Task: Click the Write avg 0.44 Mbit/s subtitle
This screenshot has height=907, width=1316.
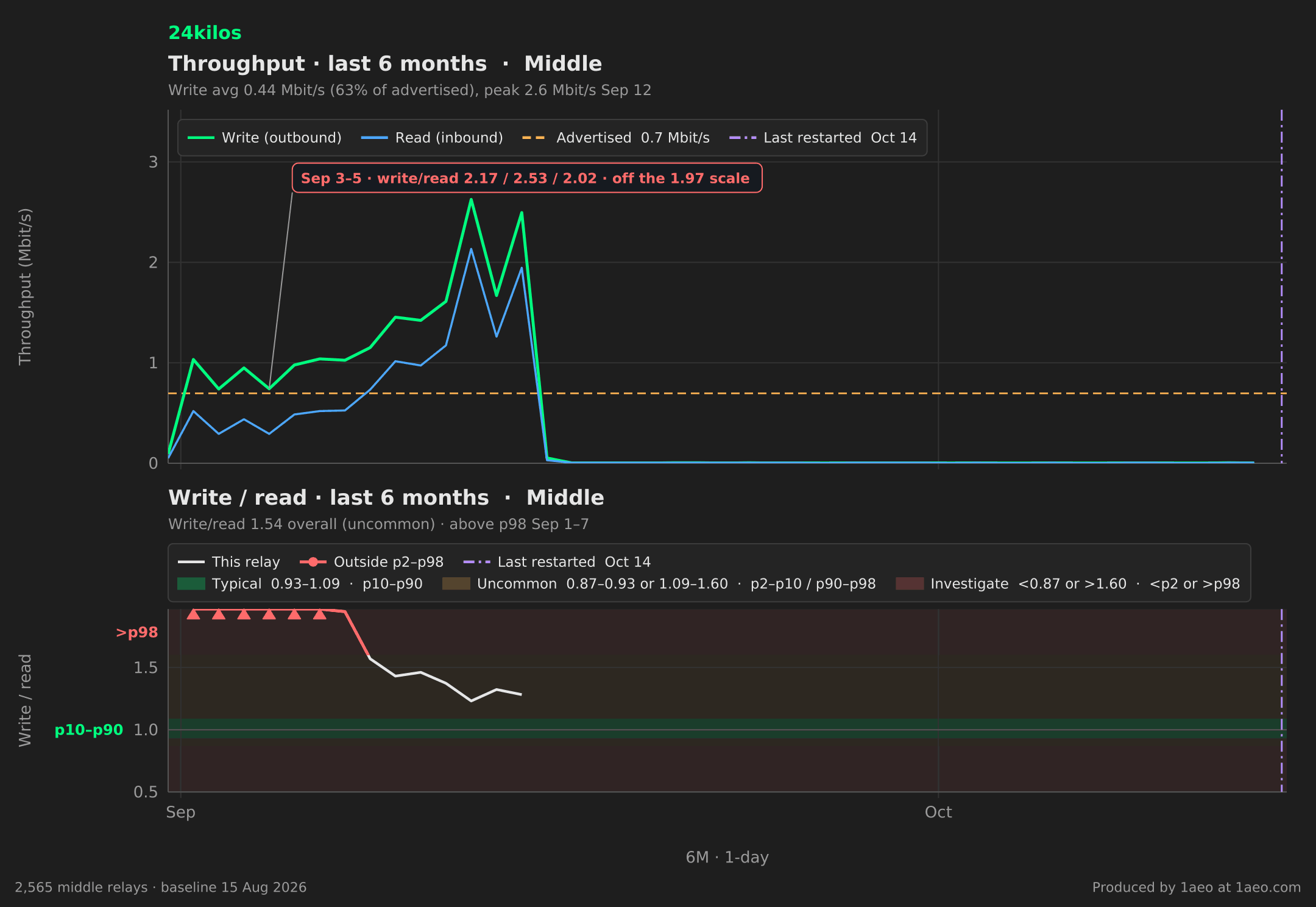Action: pyautogui.click(x=409, y=90)
